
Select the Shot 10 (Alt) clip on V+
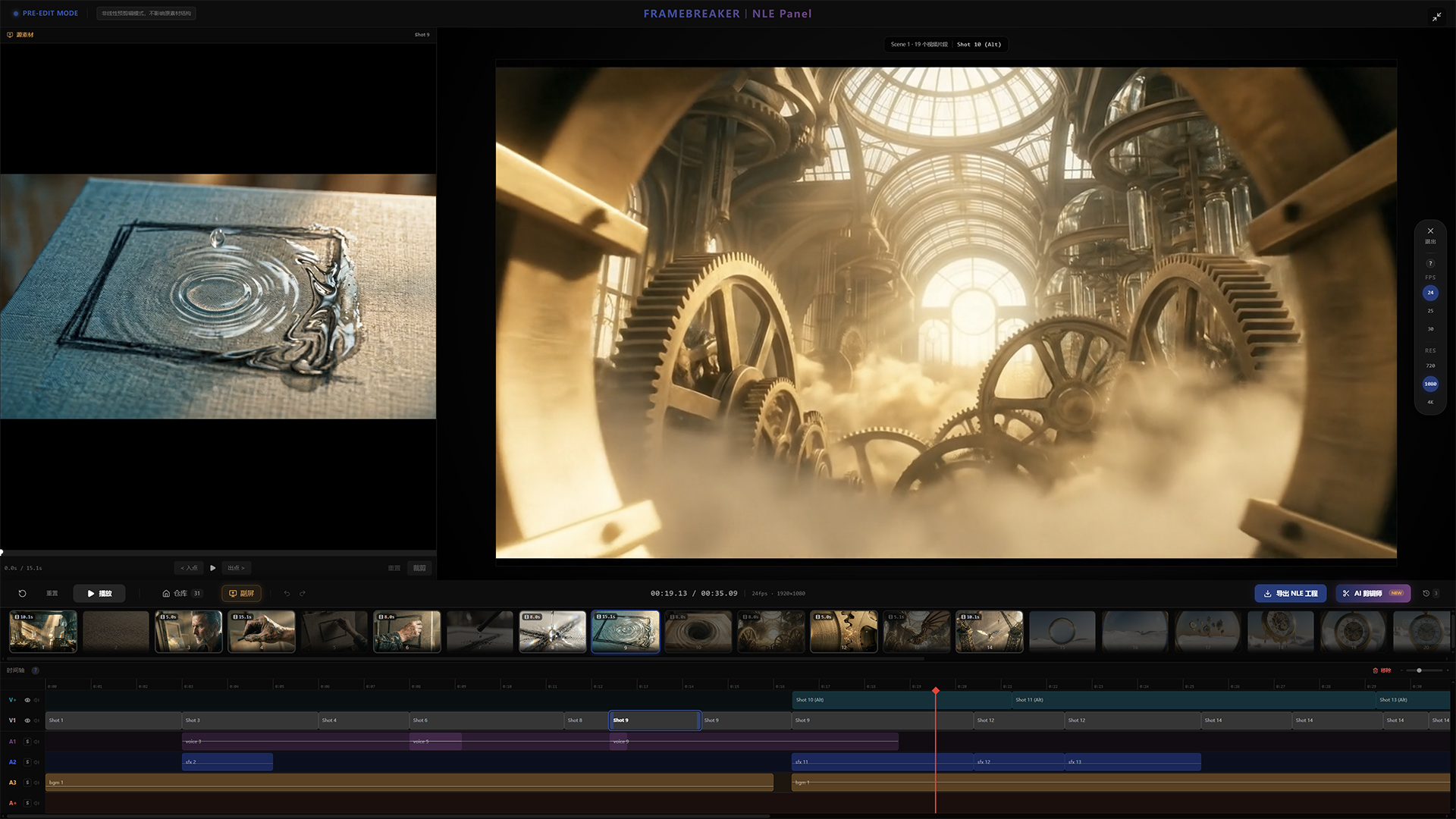tap(857, 700)
